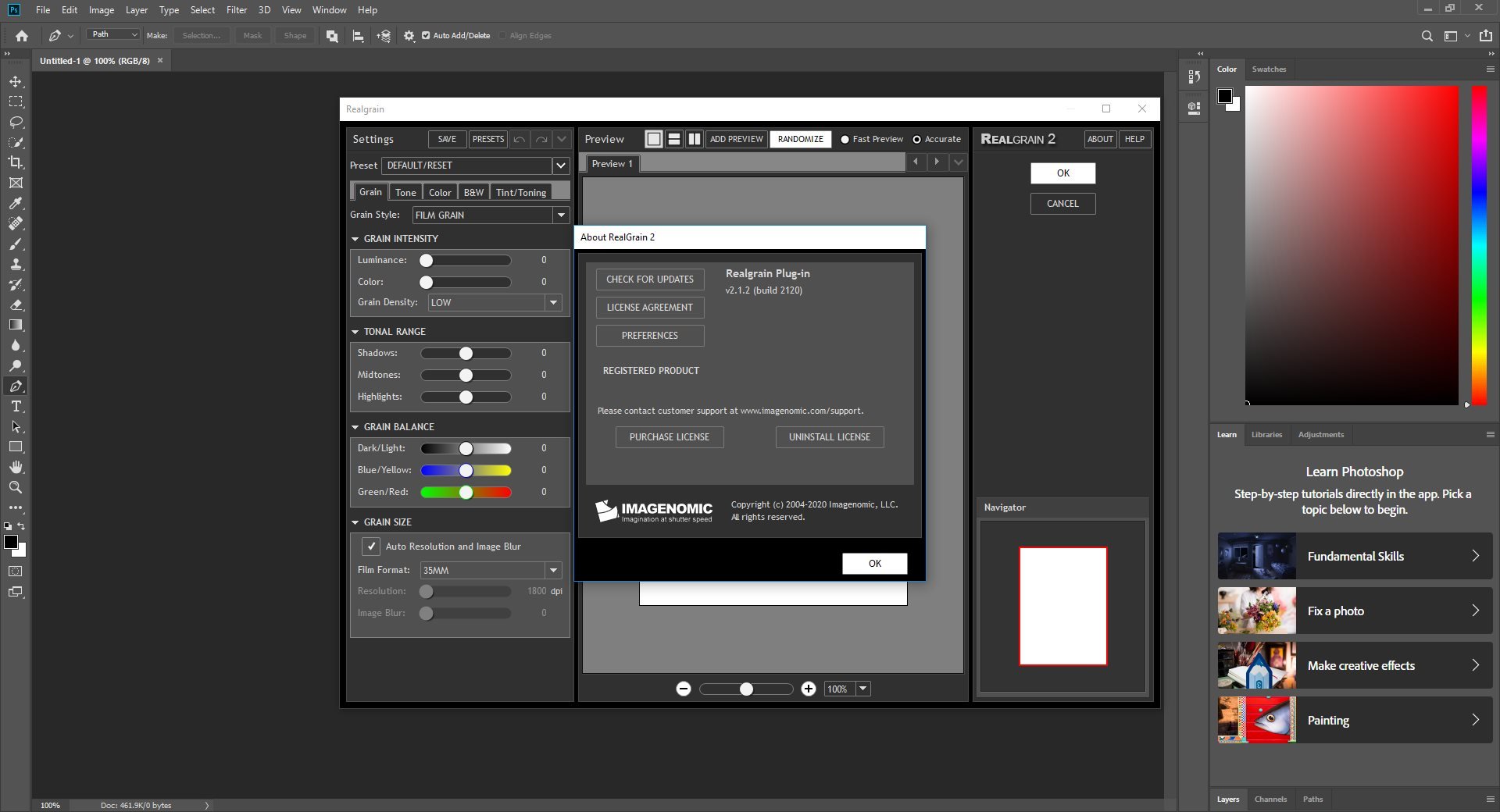This screenshot has width=1500, height=812.
Task: Select the Move tool
Action: tap(16, 81)
